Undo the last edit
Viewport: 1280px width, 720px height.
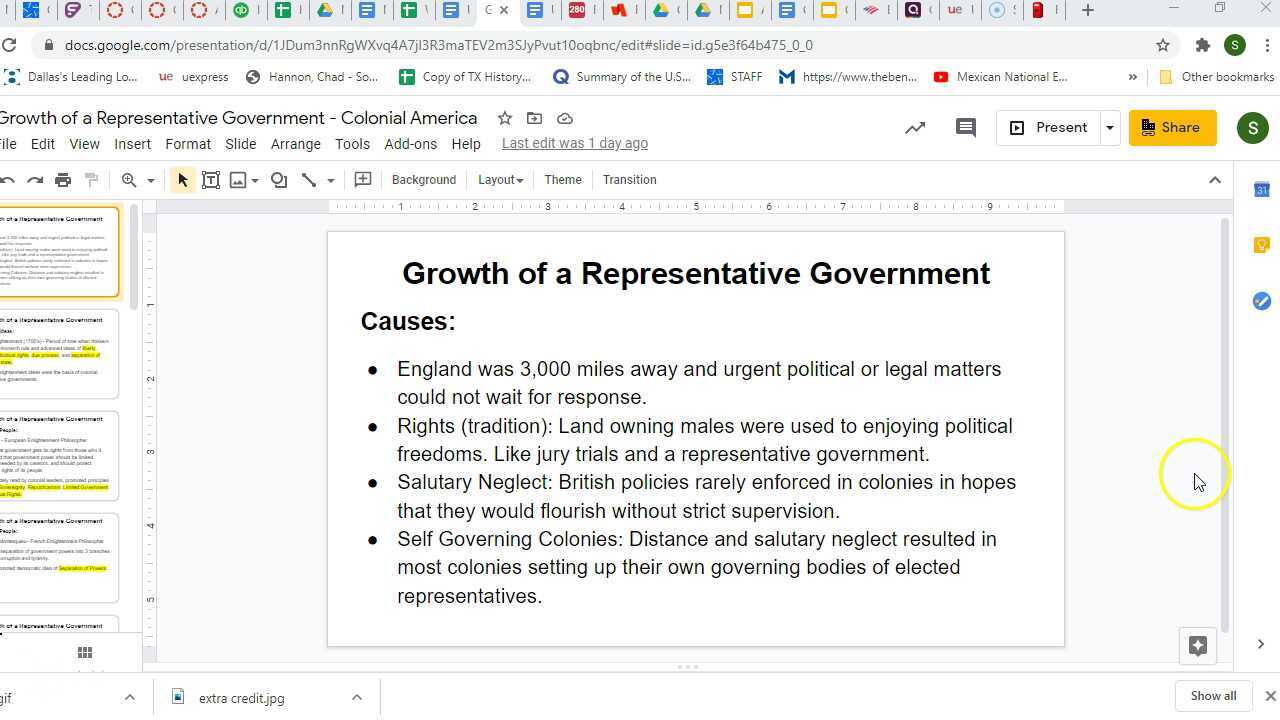[x=9, y=180]
